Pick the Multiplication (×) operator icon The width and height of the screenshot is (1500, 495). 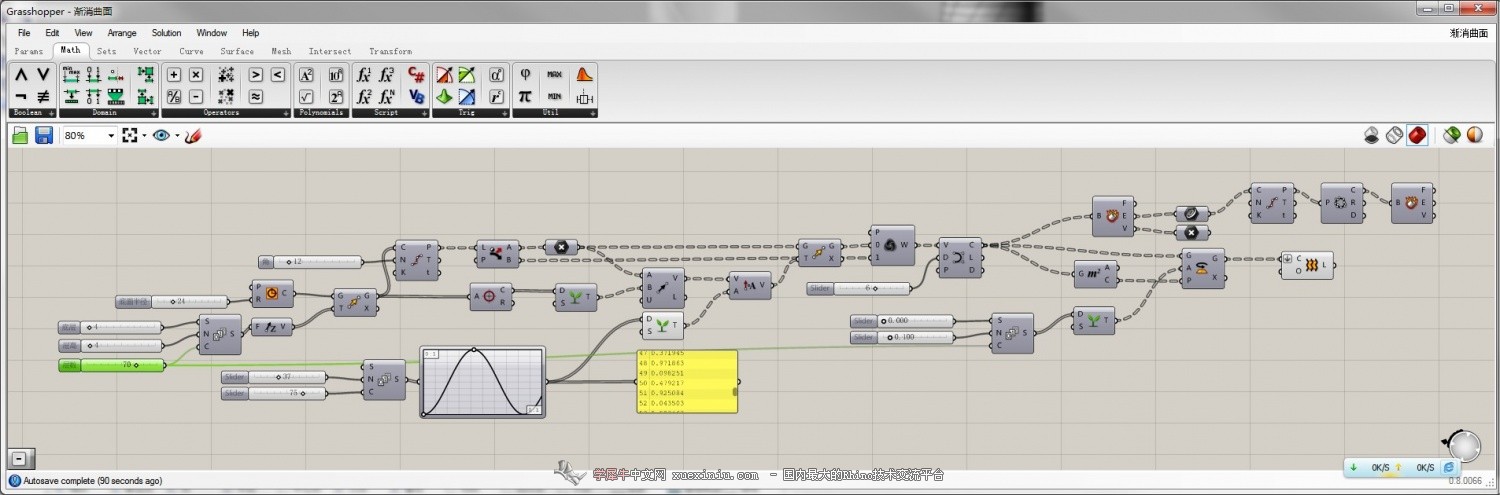[x=196, y=74]
